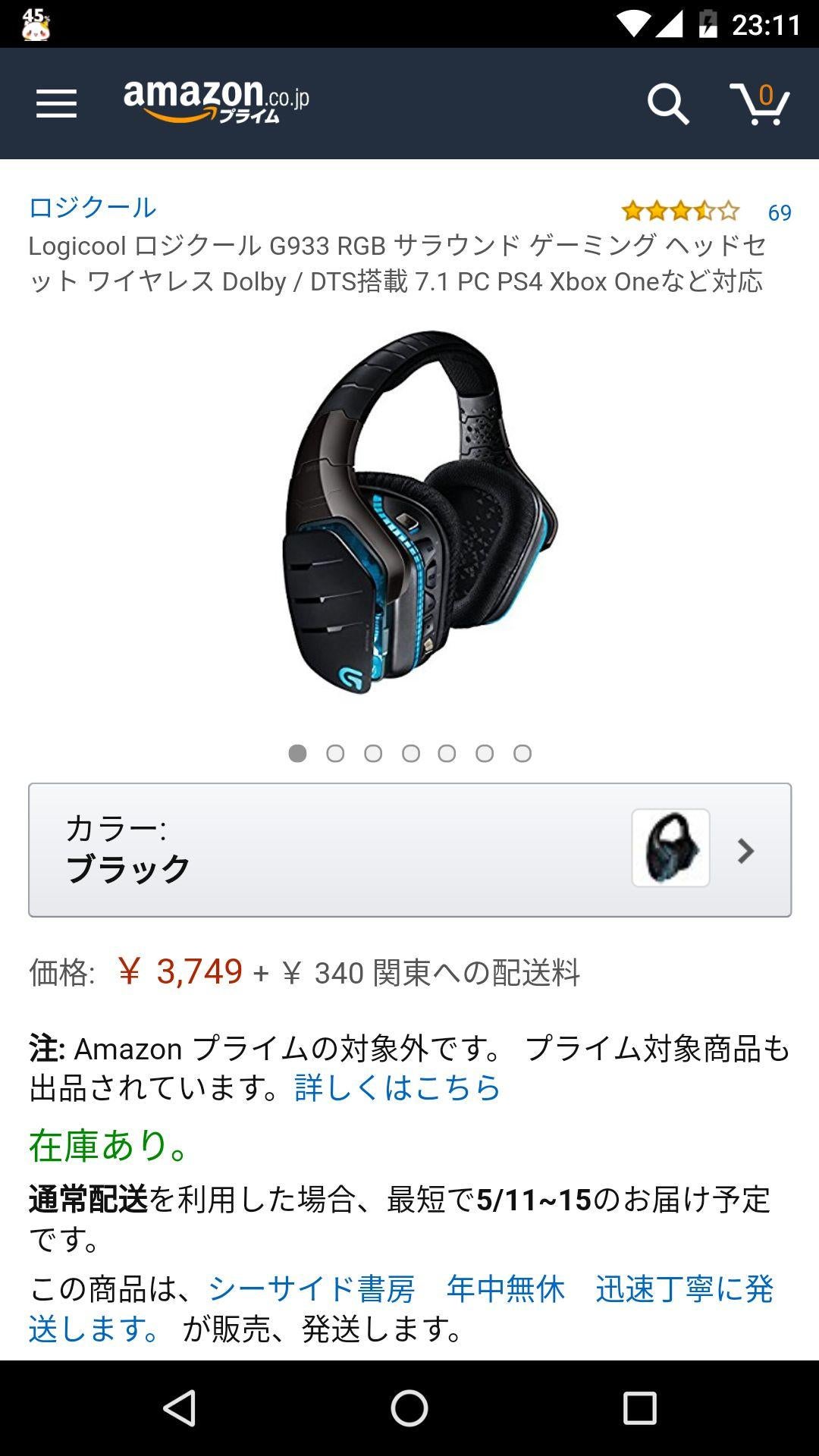Open the シーサイド書房 seller link

click(312, 1288)
